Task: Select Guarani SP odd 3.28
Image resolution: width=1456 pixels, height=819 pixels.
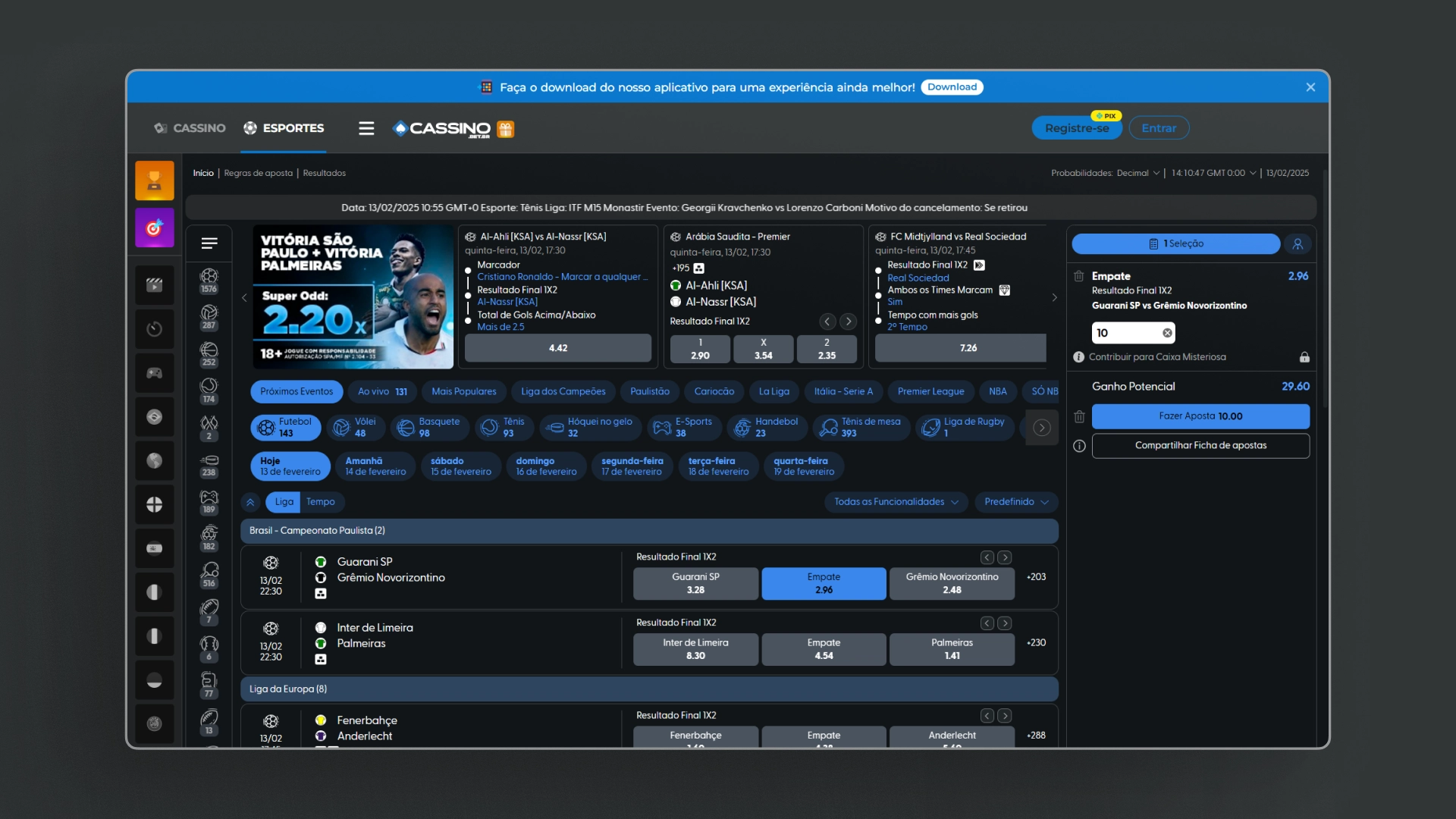Action: click(695, 583)
